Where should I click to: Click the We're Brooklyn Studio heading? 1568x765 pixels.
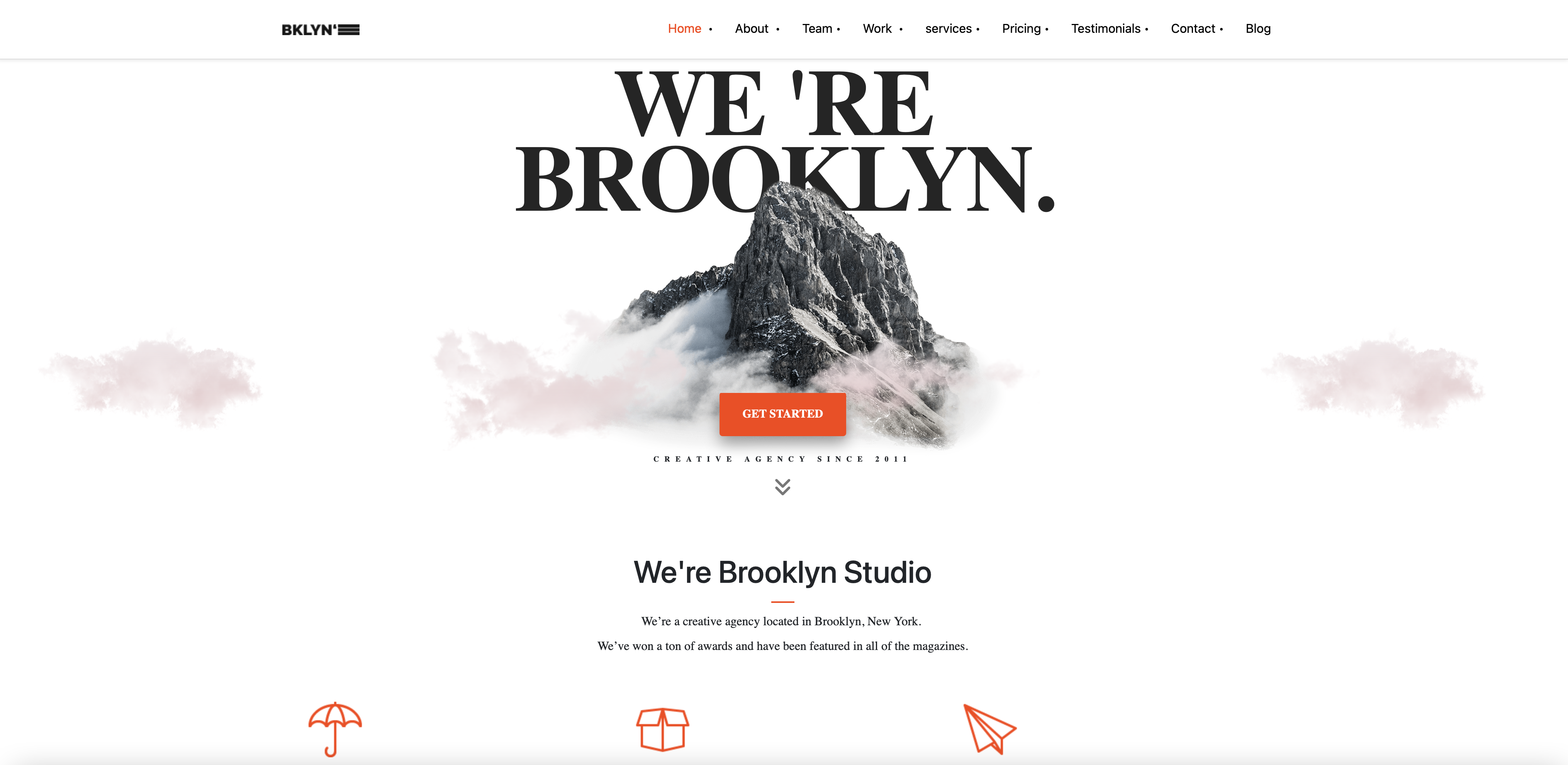[782, 572]
